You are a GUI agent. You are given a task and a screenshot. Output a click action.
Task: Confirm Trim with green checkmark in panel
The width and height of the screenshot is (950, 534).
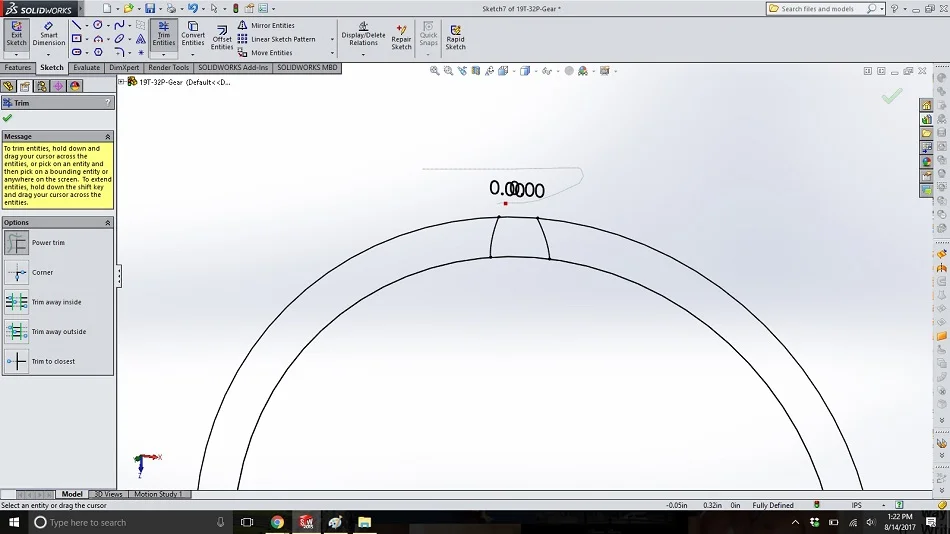(7, 118)
